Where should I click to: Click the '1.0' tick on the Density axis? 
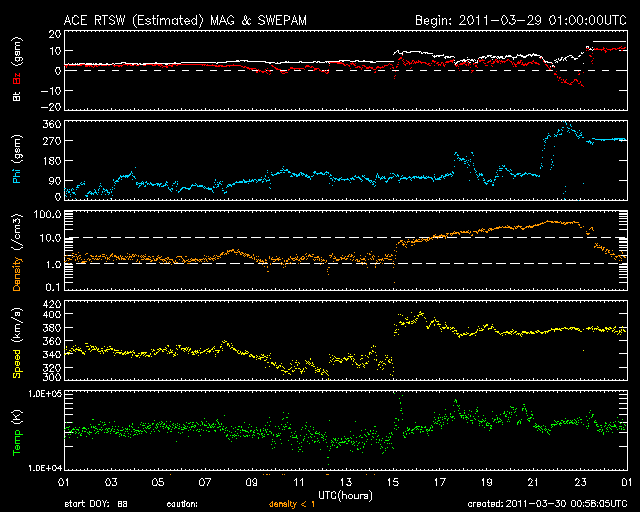(x=53, y=265)
